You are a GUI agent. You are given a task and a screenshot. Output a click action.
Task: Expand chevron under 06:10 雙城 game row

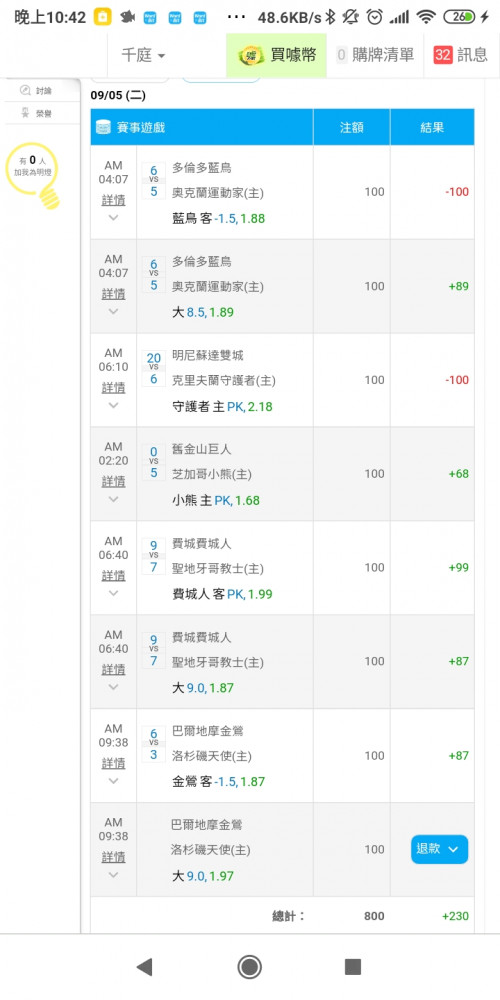click(114, 405)
